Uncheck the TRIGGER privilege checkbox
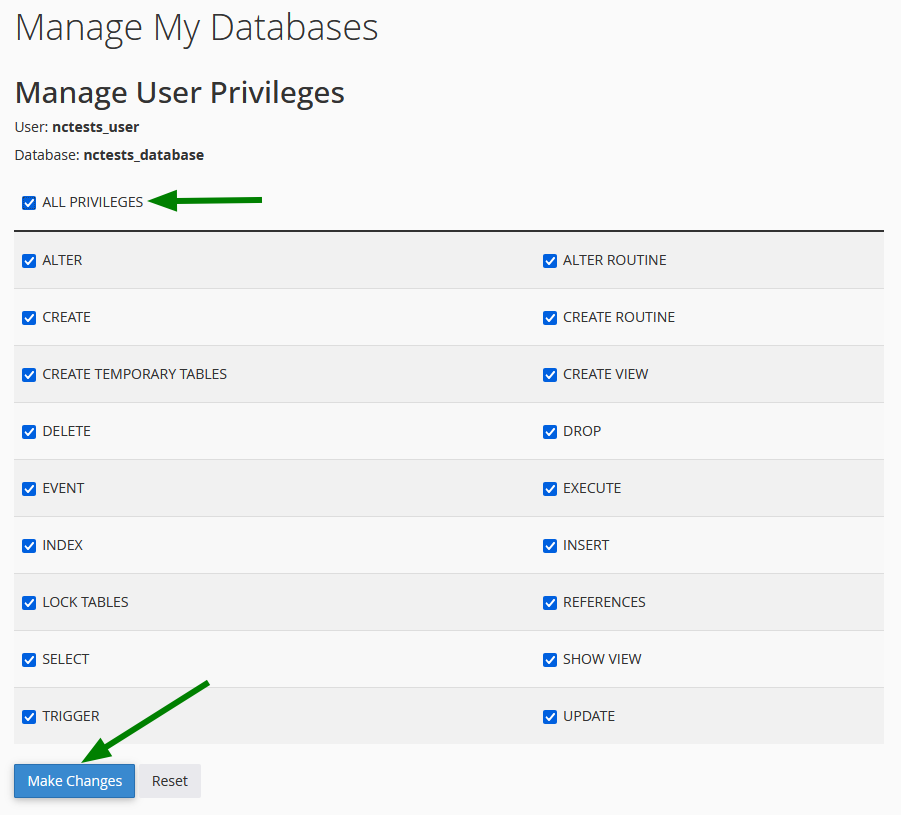 tap(29, 716)
